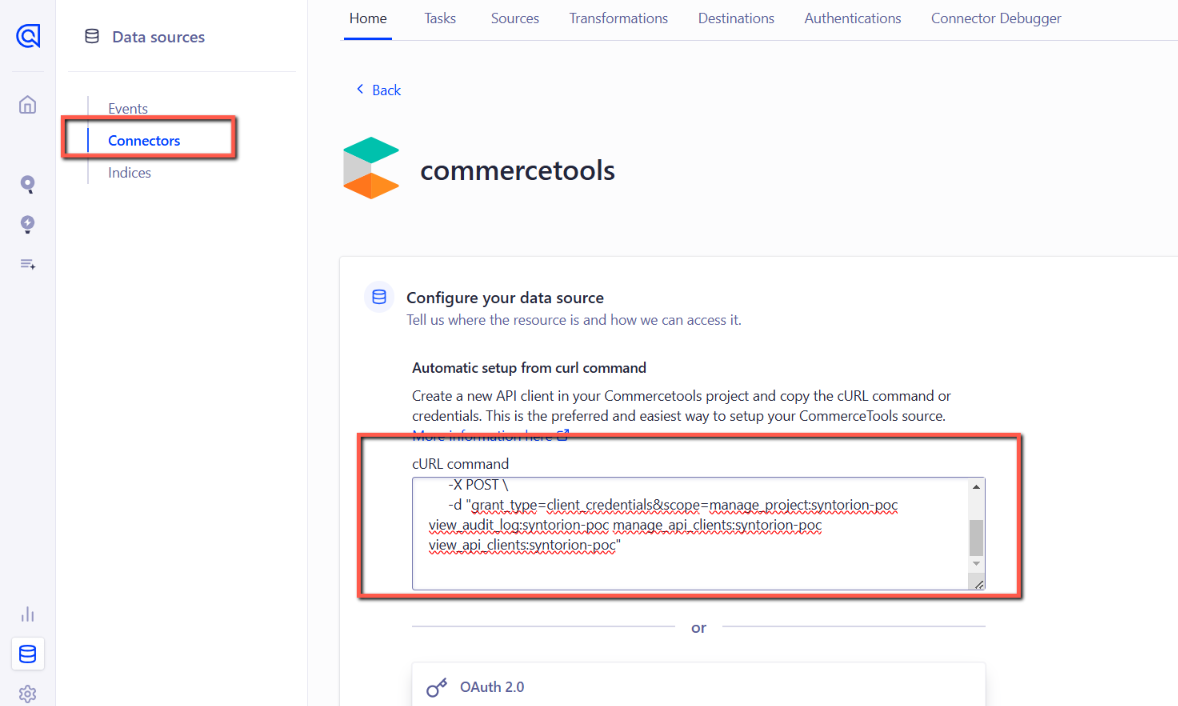Screen dimensions: 1178x706
Task: Select the Home icon in left sidebar
Action: click(27, 104)
